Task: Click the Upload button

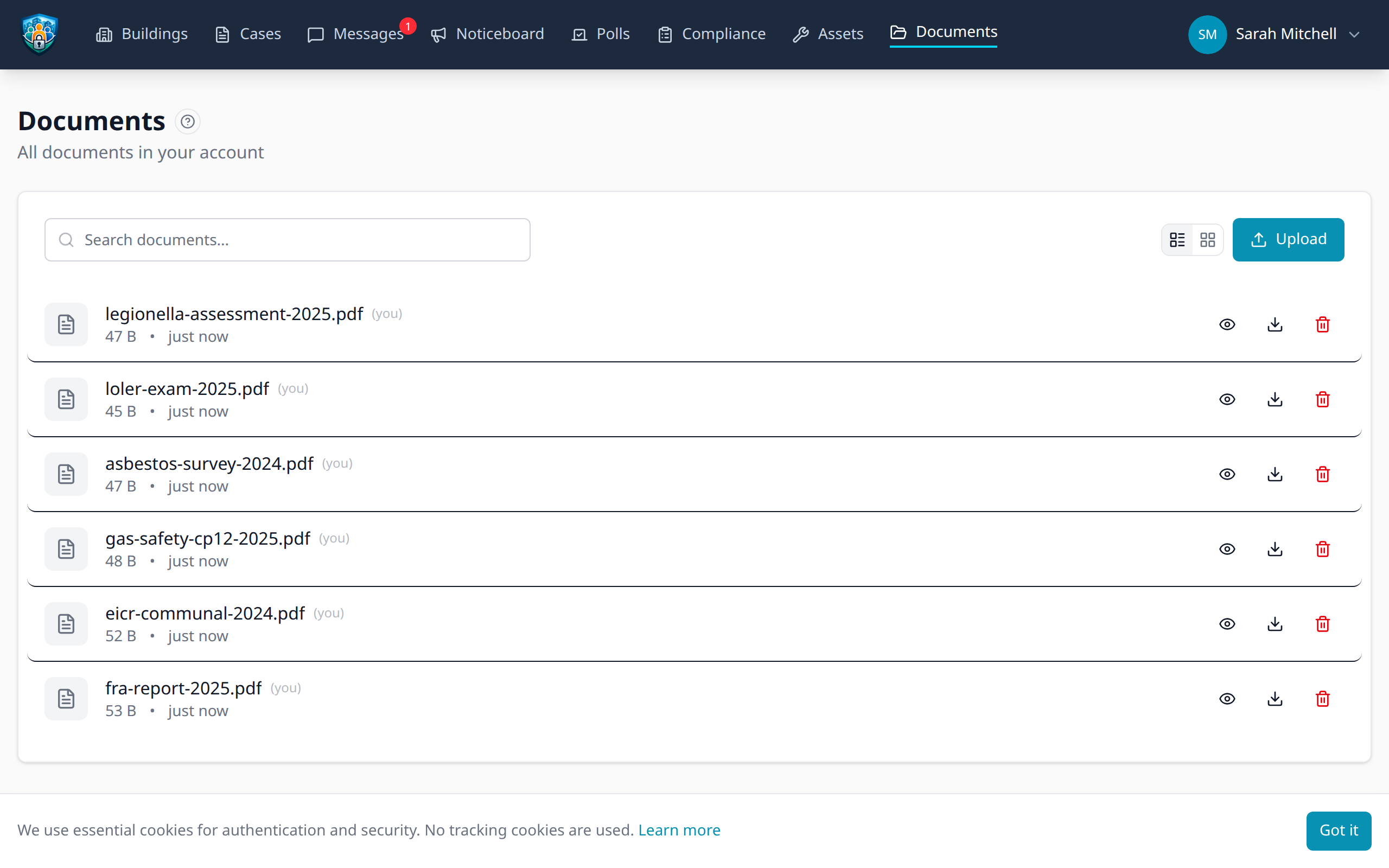Action: click(1288, 239)
